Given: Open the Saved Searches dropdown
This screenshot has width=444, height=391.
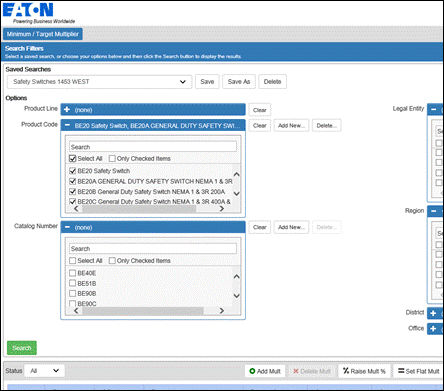Looking at the screenshot, I should 99,82.
